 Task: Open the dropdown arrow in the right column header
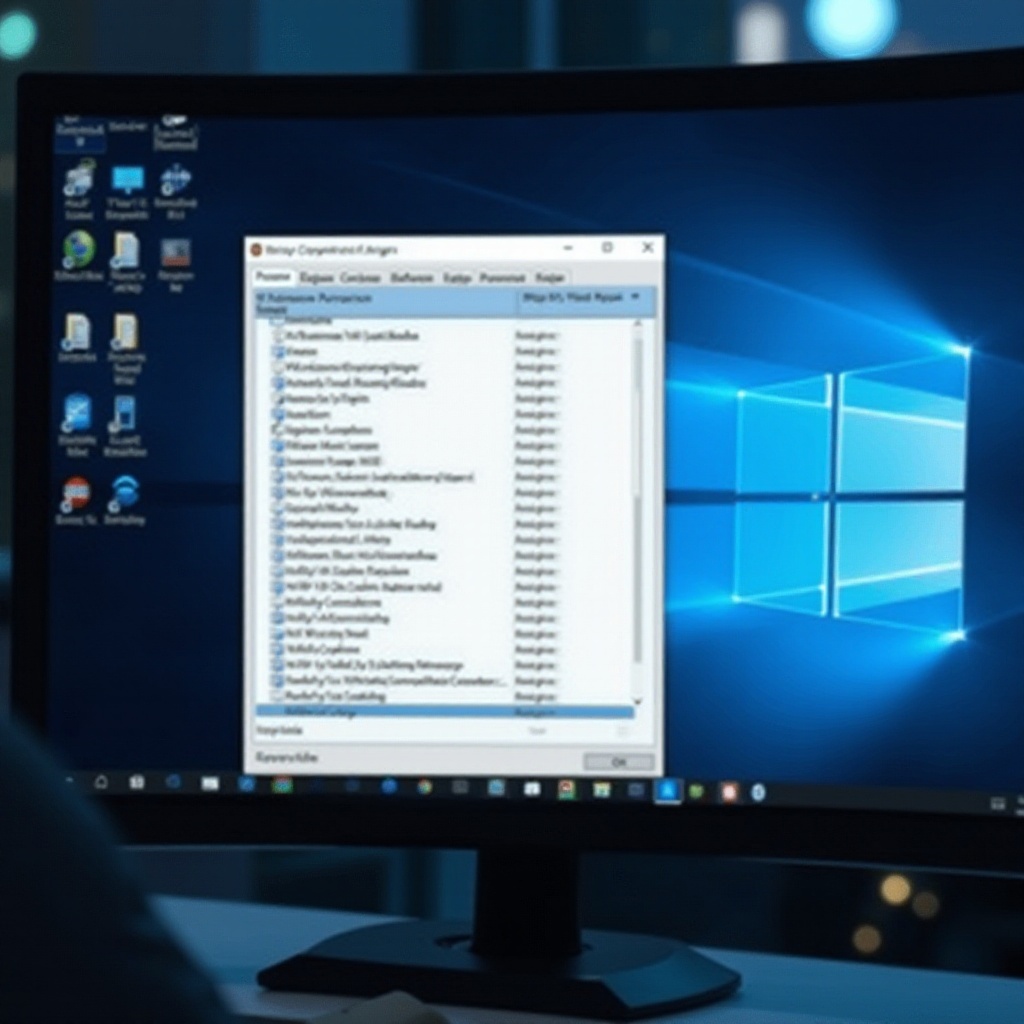[x=634, y=297]
